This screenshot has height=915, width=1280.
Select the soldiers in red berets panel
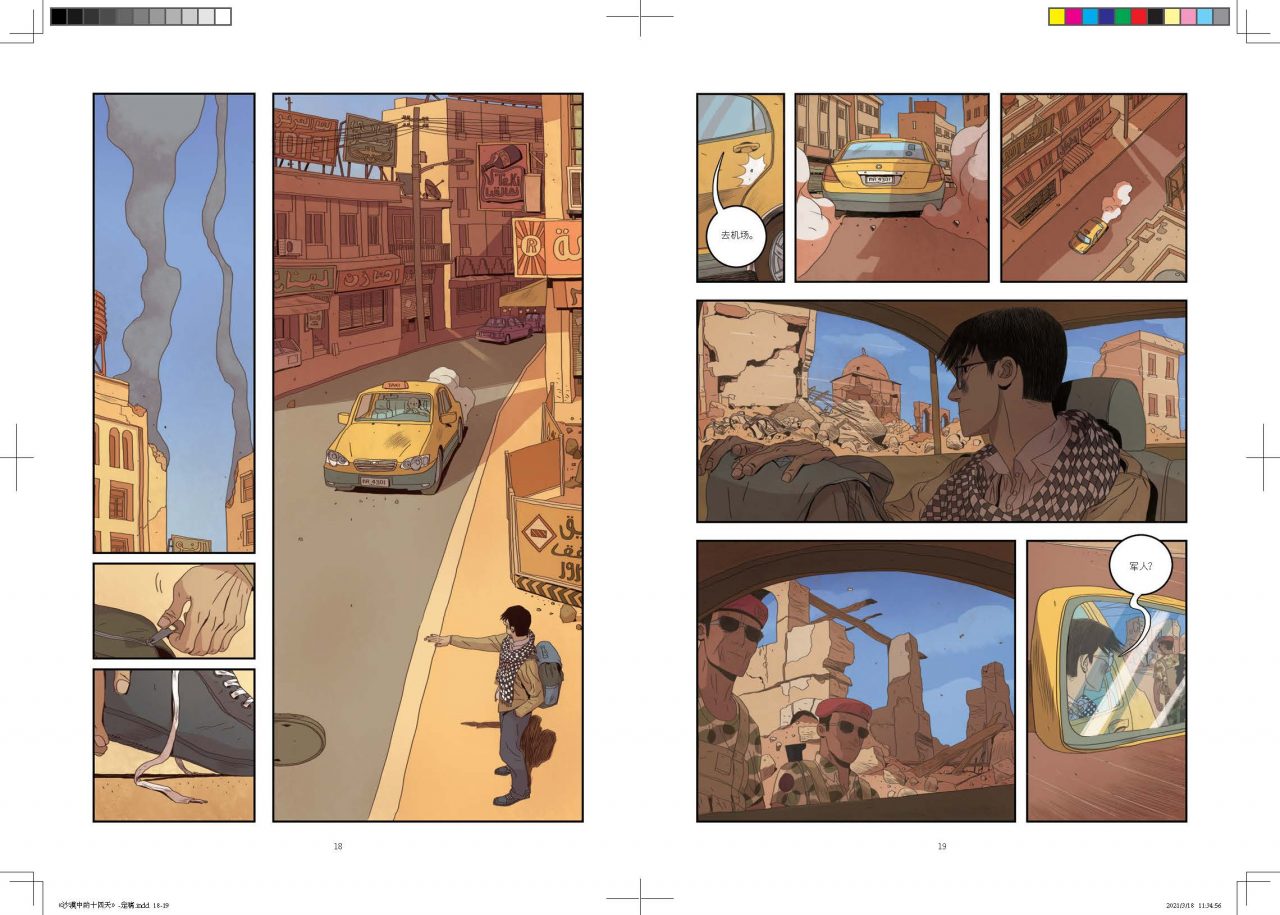pyautogui.click(x=856, y=681)
